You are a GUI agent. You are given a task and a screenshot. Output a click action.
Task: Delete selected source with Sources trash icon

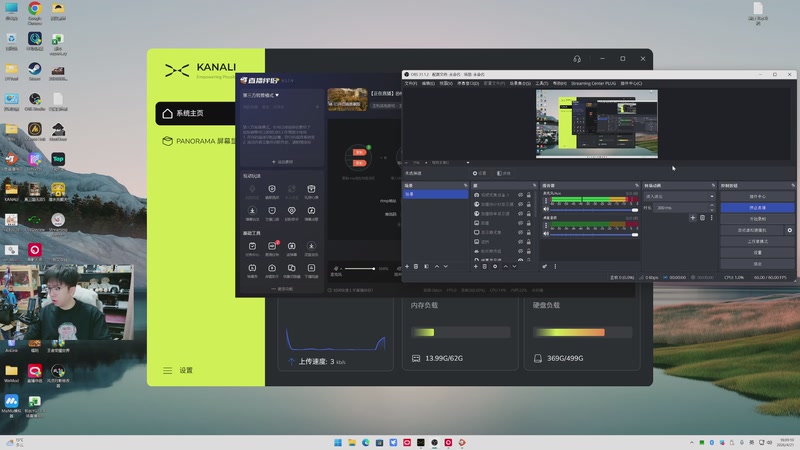click(485, 266)
